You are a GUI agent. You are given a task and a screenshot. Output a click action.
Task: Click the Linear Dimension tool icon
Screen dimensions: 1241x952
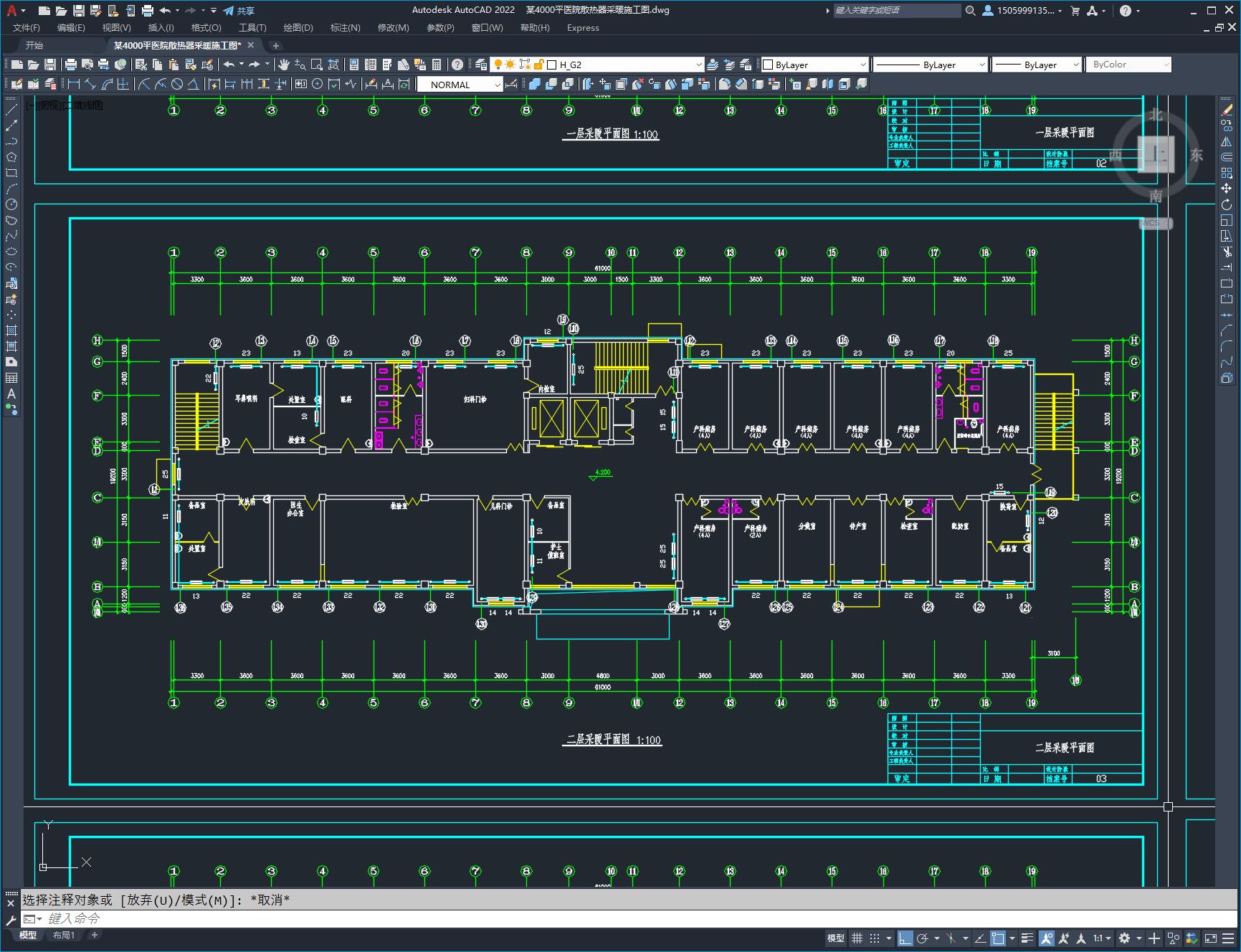click(73, 84)
